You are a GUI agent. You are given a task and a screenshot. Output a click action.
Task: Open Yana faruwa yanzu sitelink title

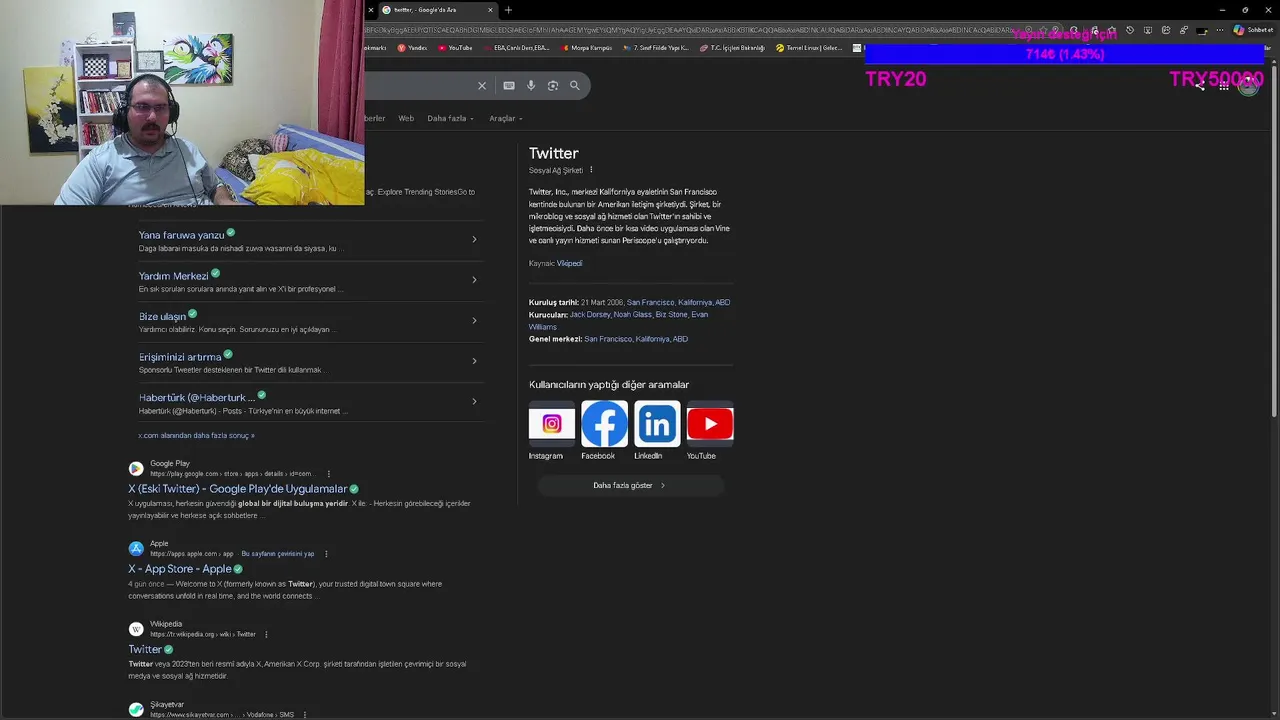tap(181, 235)
